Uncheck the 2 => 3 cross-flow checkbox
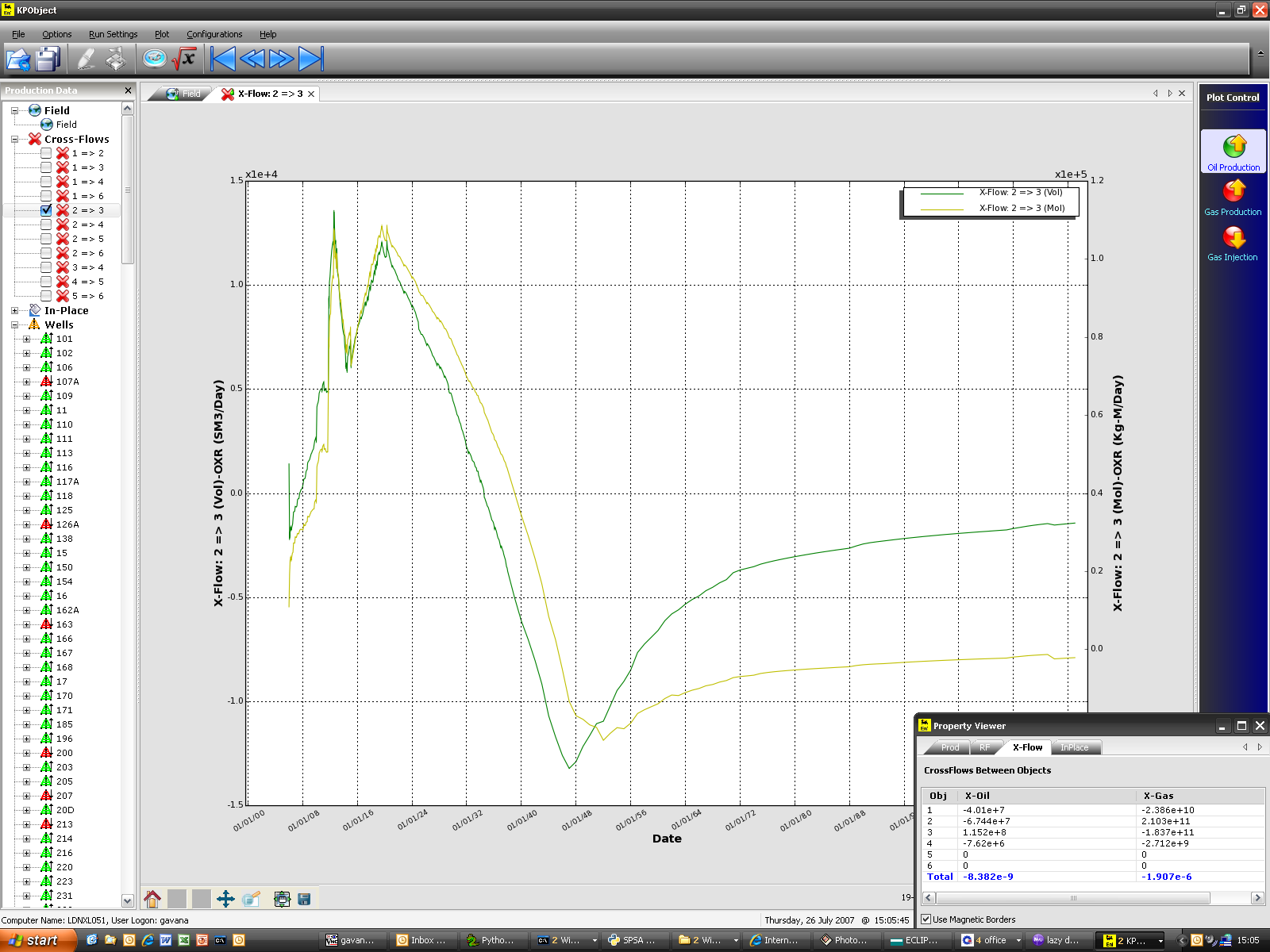 click(x=46, y=210)
